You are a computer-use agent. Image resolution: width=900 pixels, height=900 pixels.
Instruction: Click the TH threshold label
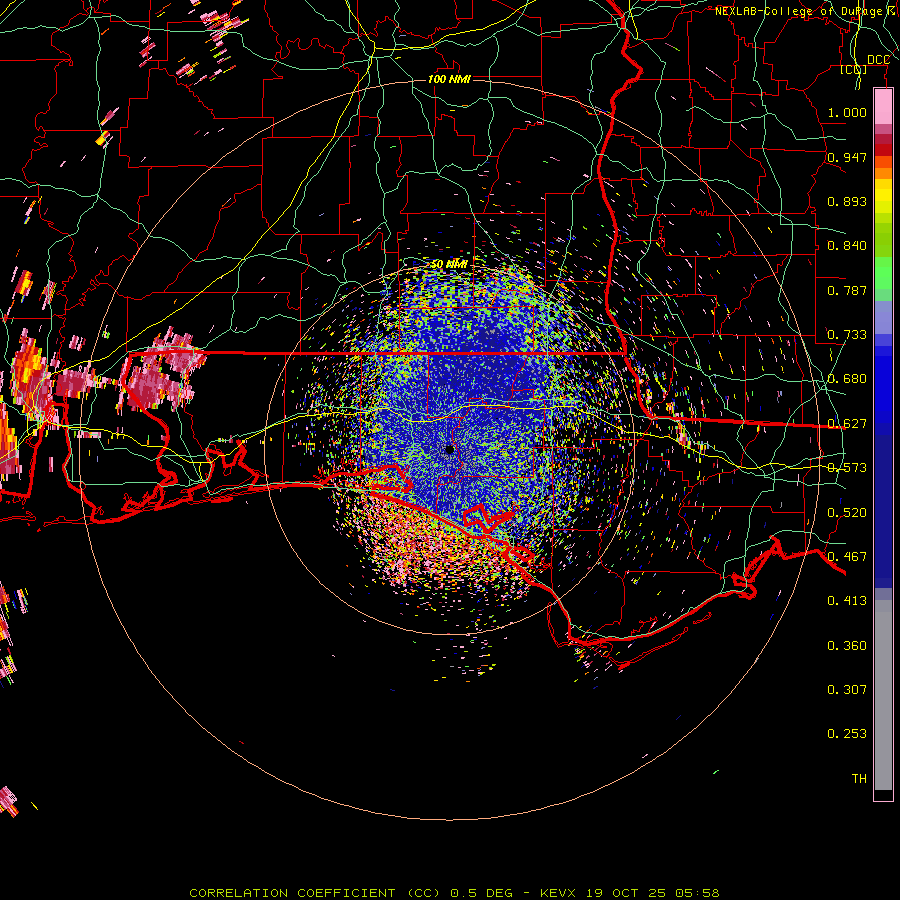(x=859, y=779)
